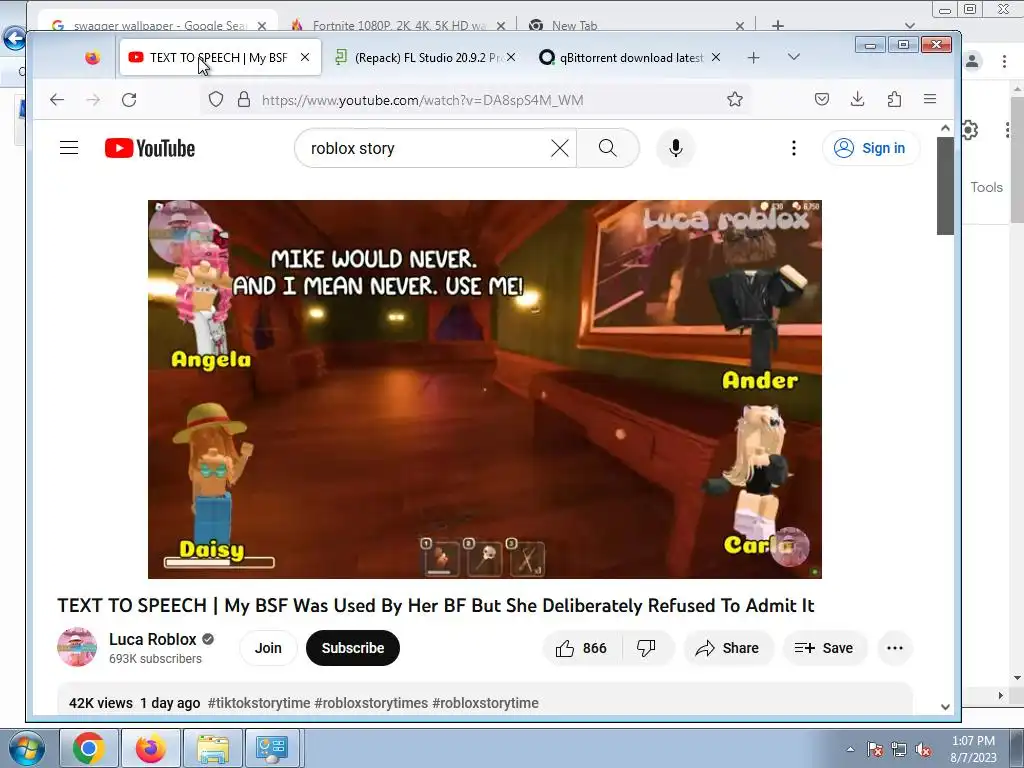Click the padlock site security icon
Screen dimensions: 1024x768
point(244,100)
